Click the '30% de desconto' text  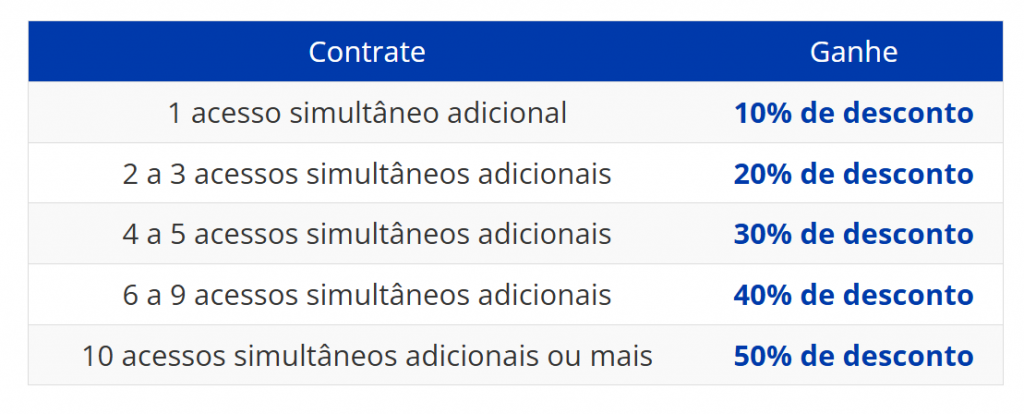(853, 234)
